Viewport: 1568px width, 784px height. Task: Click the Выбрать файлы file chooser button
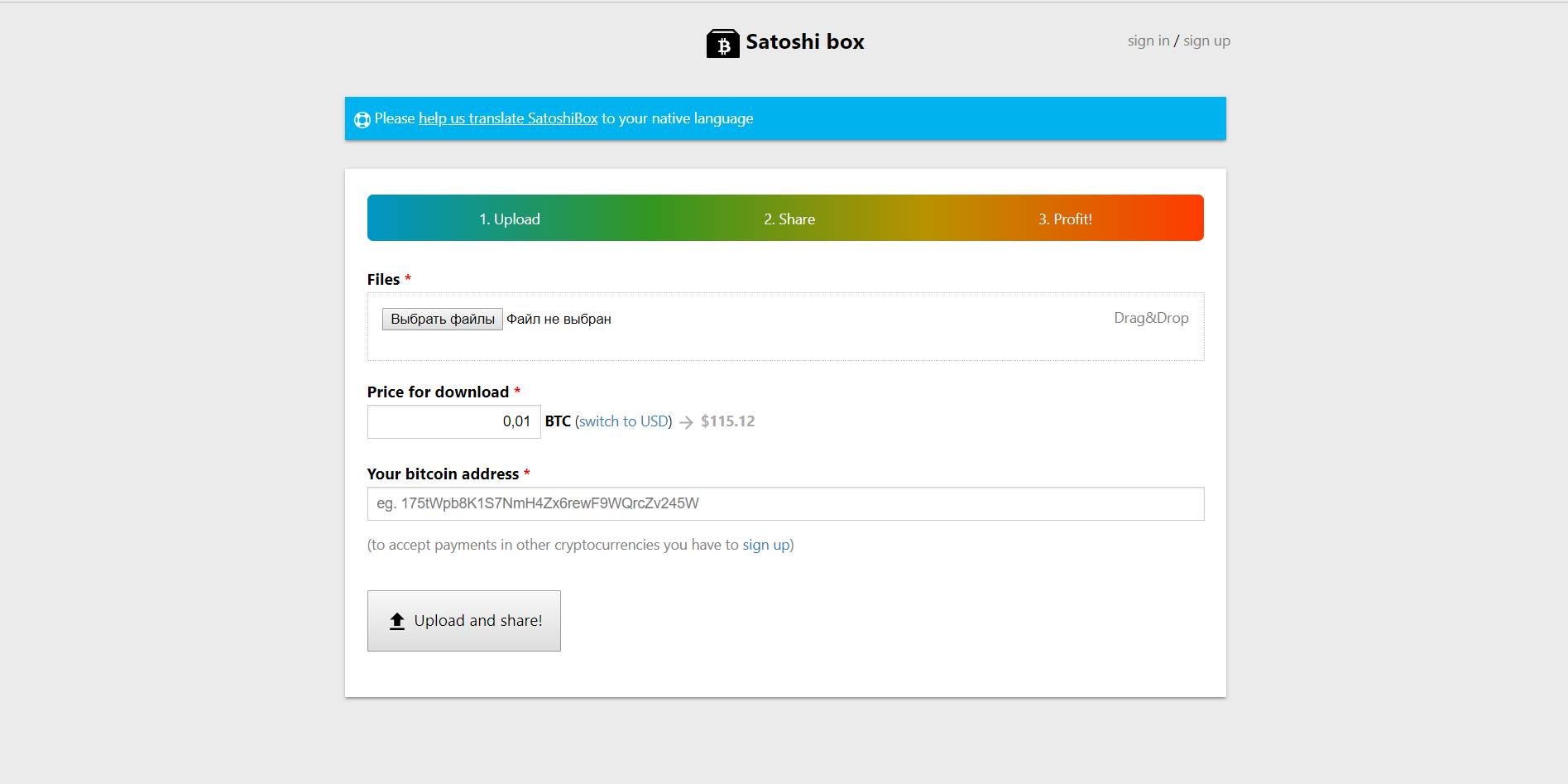coord(443,319)
